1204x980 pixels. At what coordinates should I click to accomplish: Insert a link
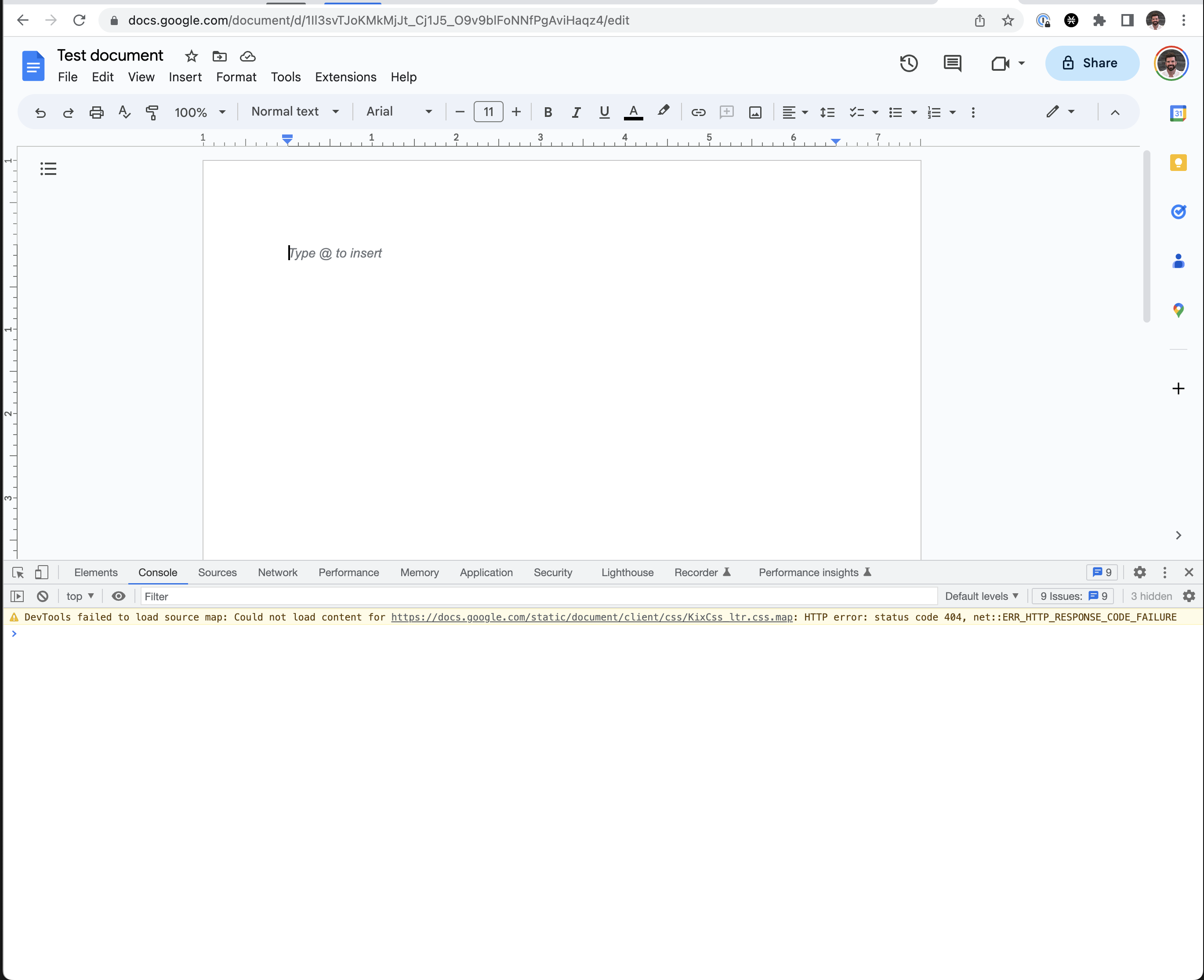[698, 112]
